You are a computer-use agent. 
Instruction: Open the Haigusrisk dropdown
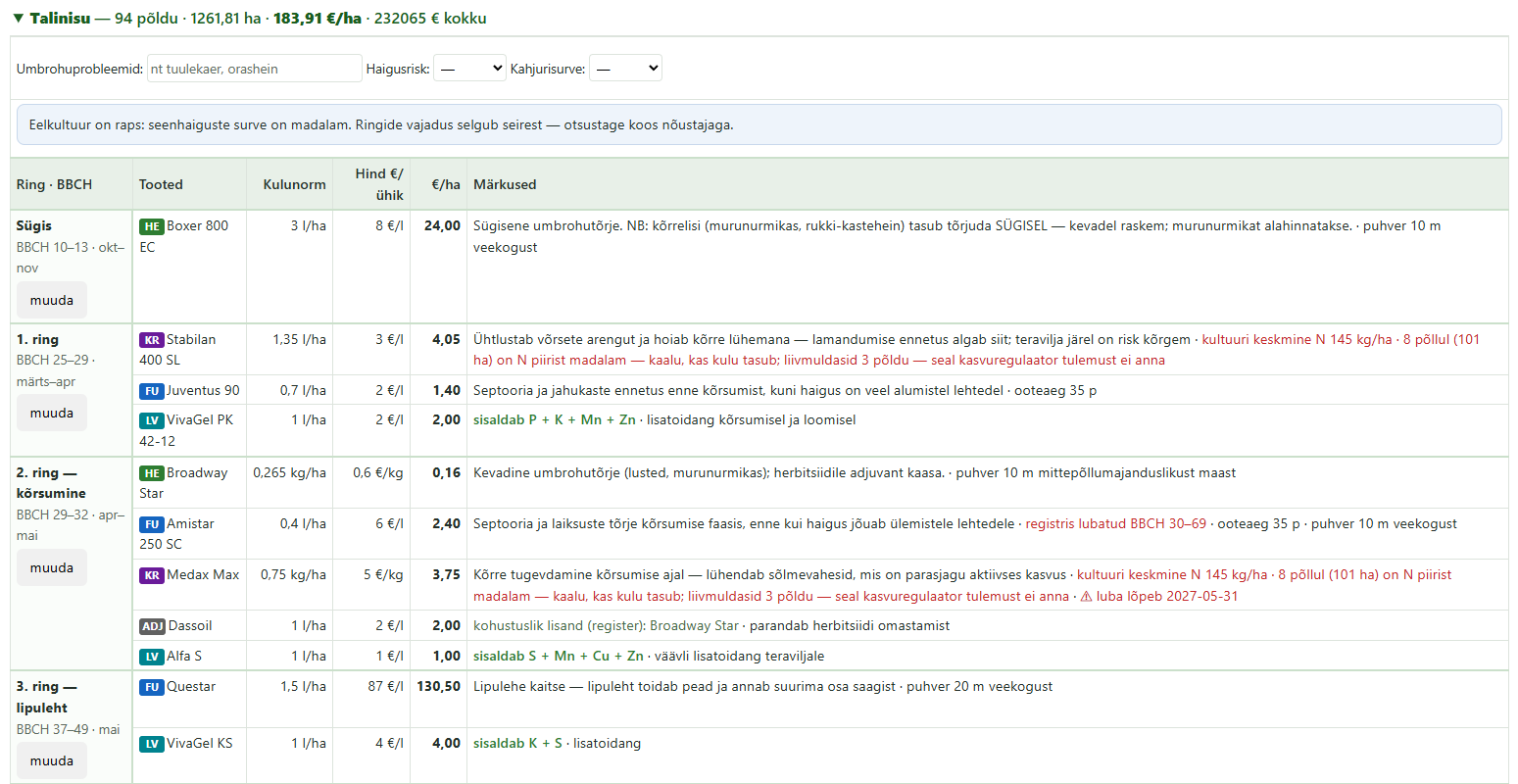(471, 68)
